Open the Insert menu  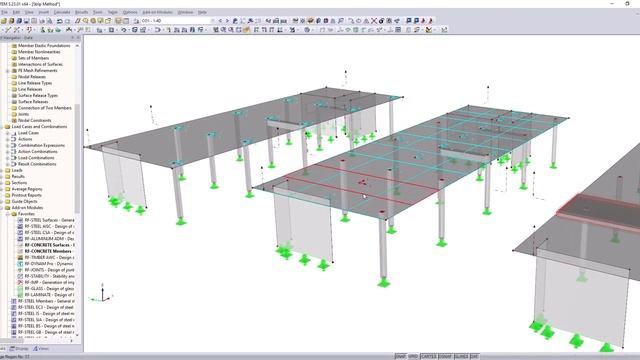pos(44,12)
